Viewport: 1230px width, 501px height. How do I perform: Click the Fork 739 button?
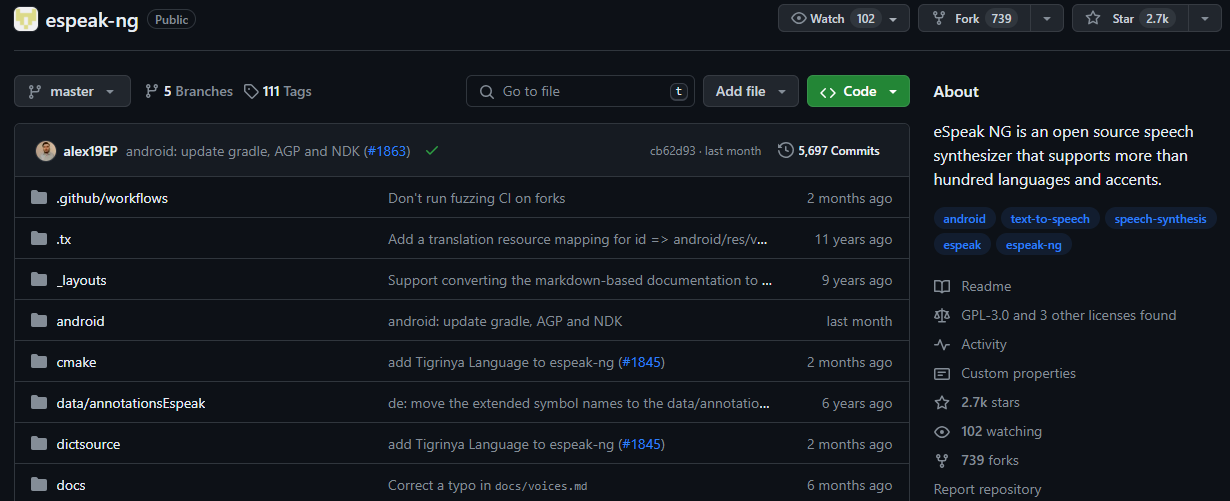[x=974, y=18]
